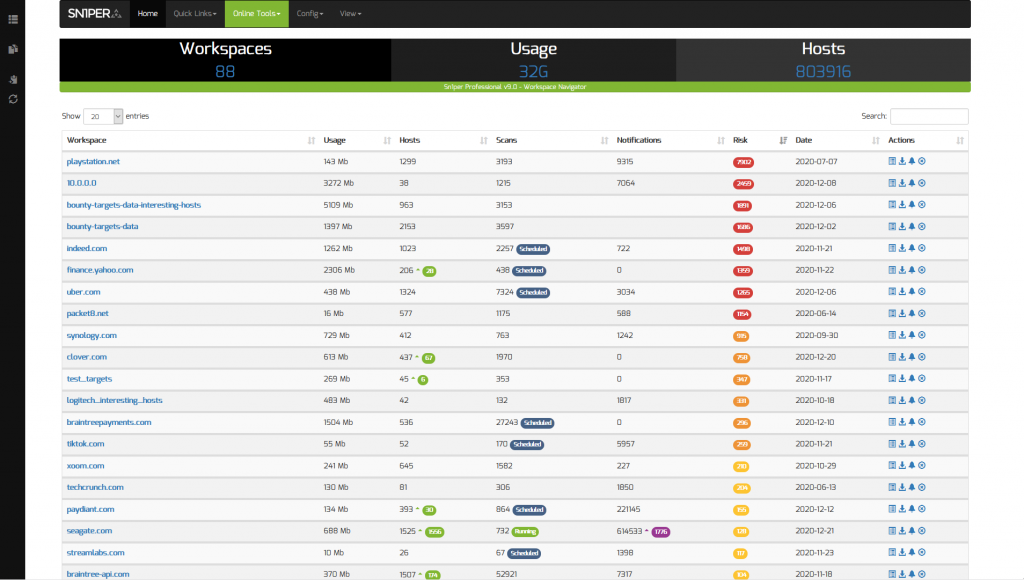Click download icon in 10.0.0.0 row
The image size is (1024, 580).
(x=902, y=183)
